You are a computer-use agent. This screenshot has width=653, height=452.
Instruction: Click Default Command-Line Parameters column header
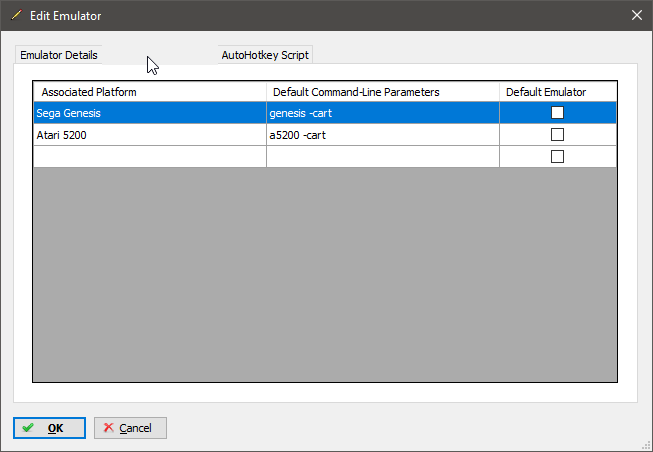[x=383, y=92]
